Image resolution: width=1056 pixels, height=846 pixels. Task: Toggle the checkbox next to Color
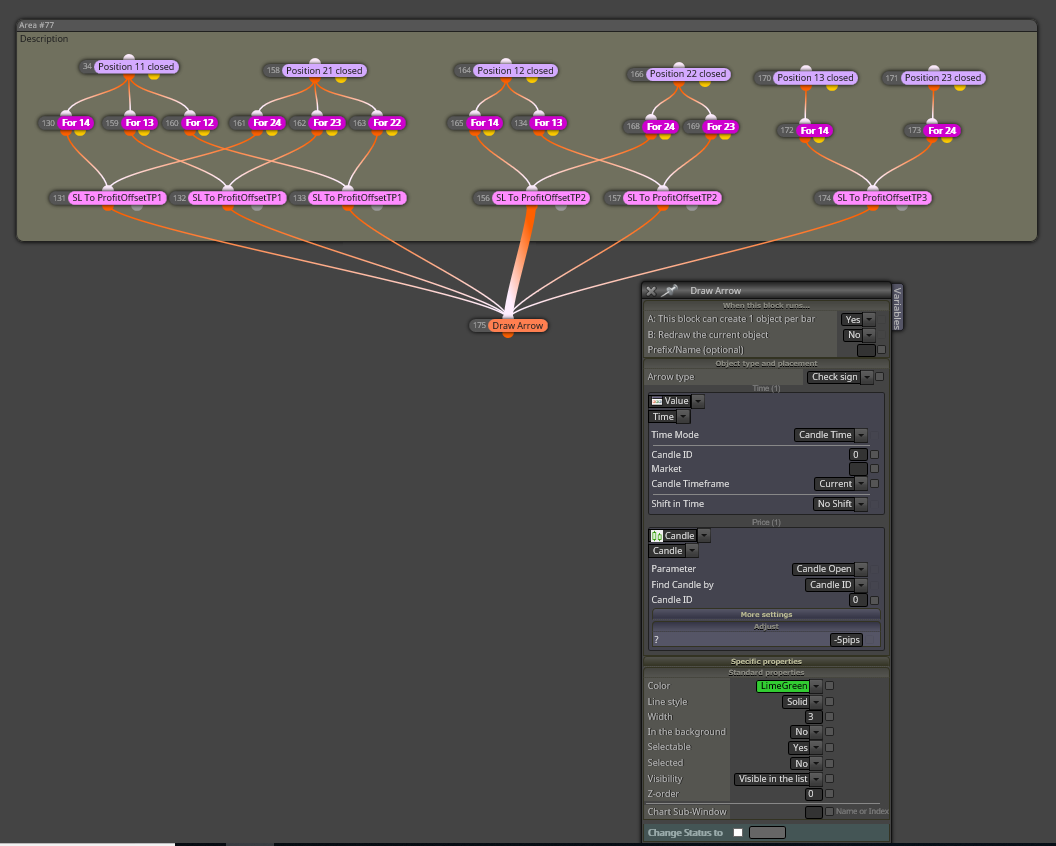coord(830,686)
